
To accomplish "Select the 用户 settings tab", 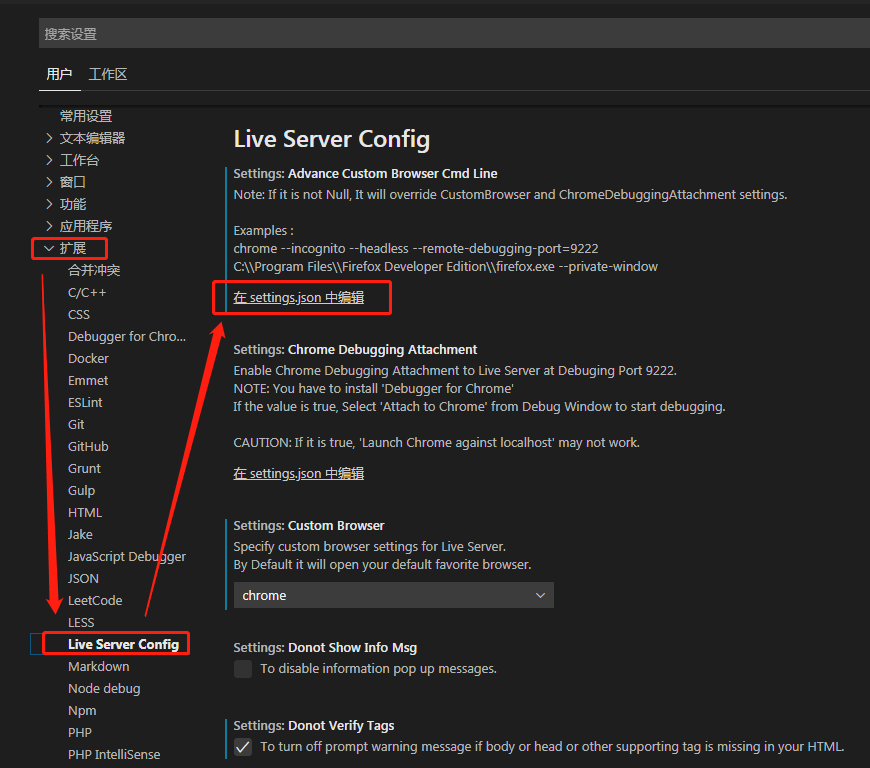I will point(59,74).
